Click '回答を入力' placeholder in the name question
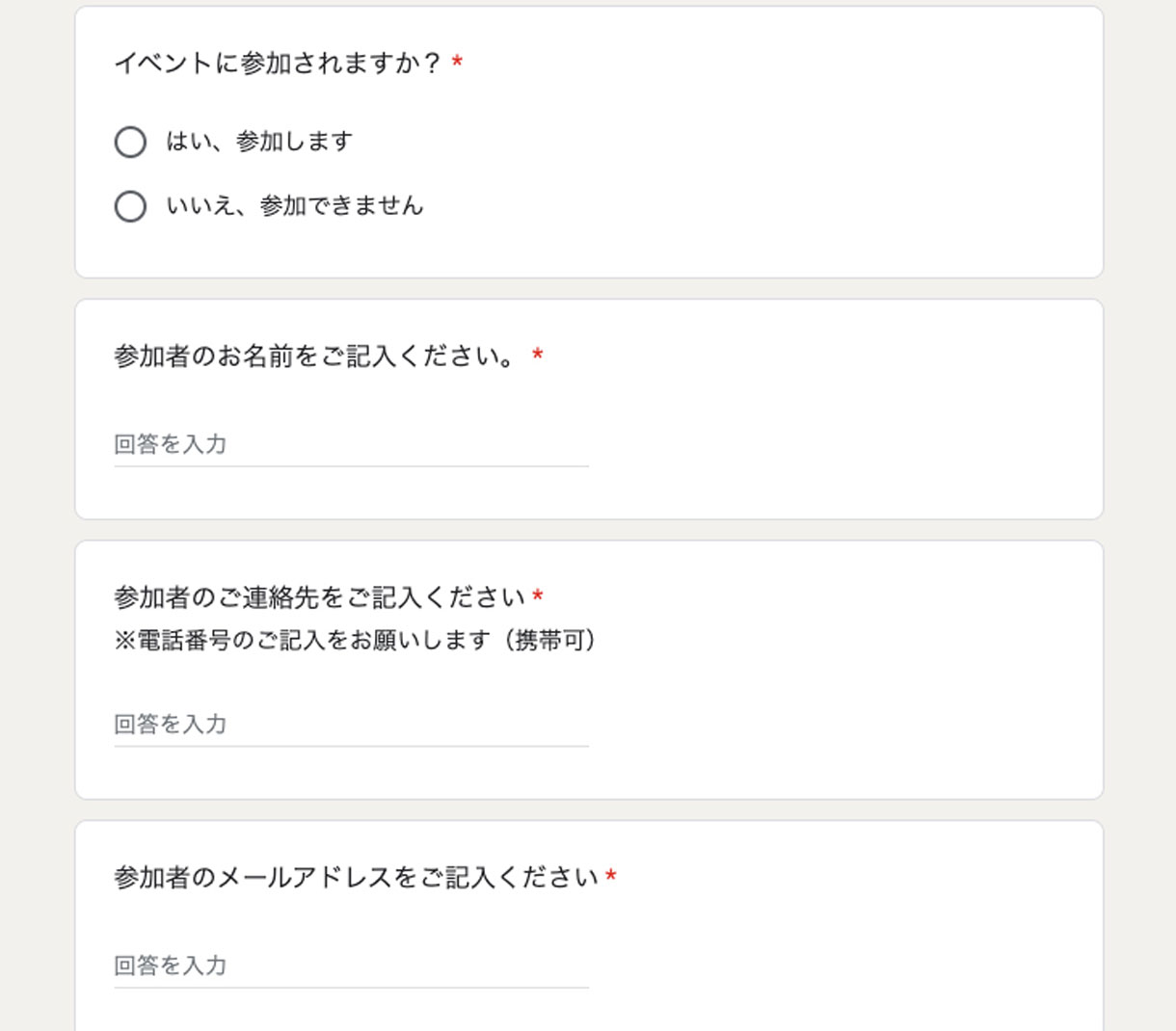This screenshot has width=1176, height=1031. coord(171,444)
